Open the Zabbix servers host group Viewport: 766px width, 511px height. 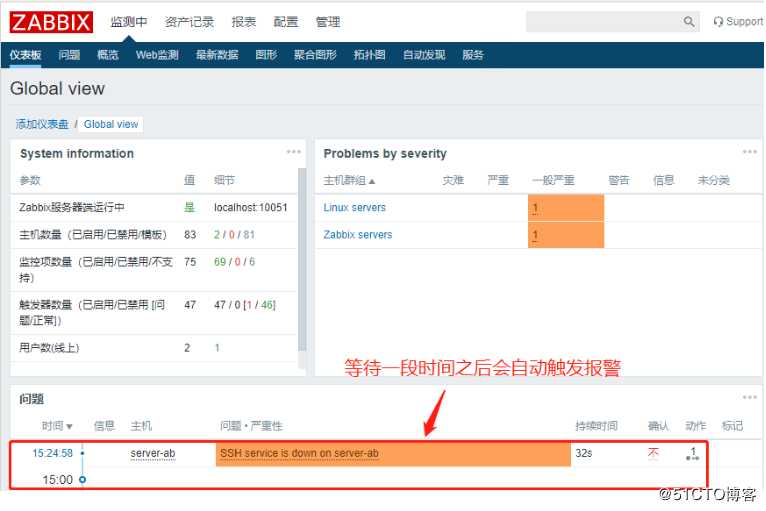358,235
